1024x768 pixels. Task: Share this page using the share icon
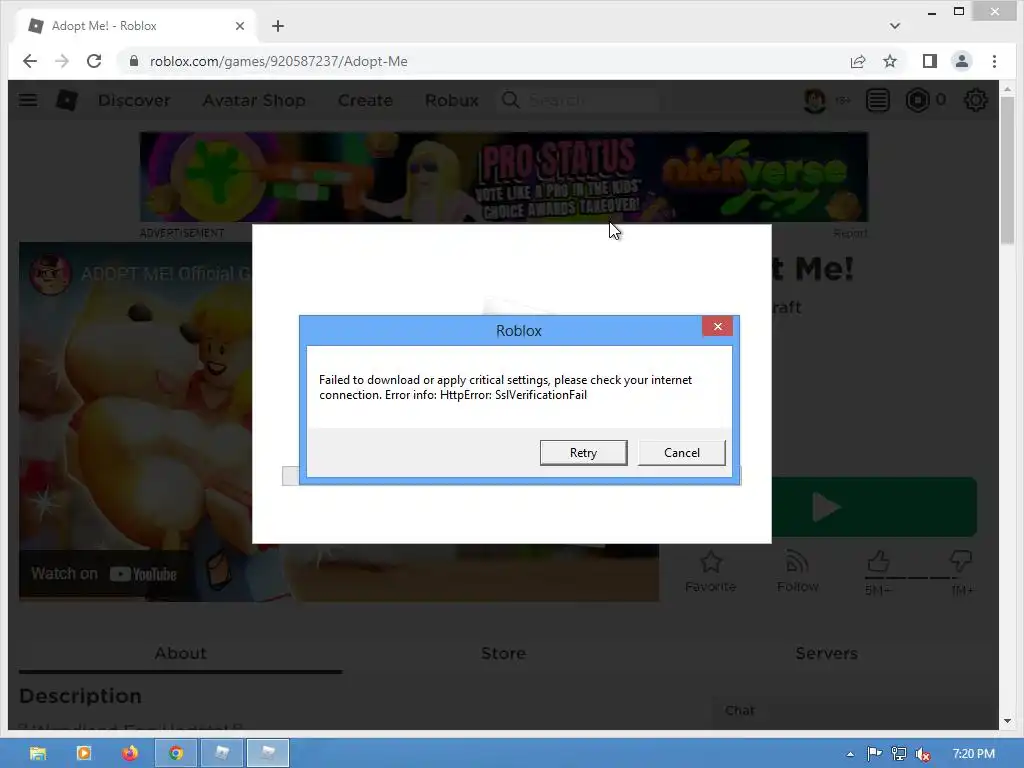coord(857,61)
